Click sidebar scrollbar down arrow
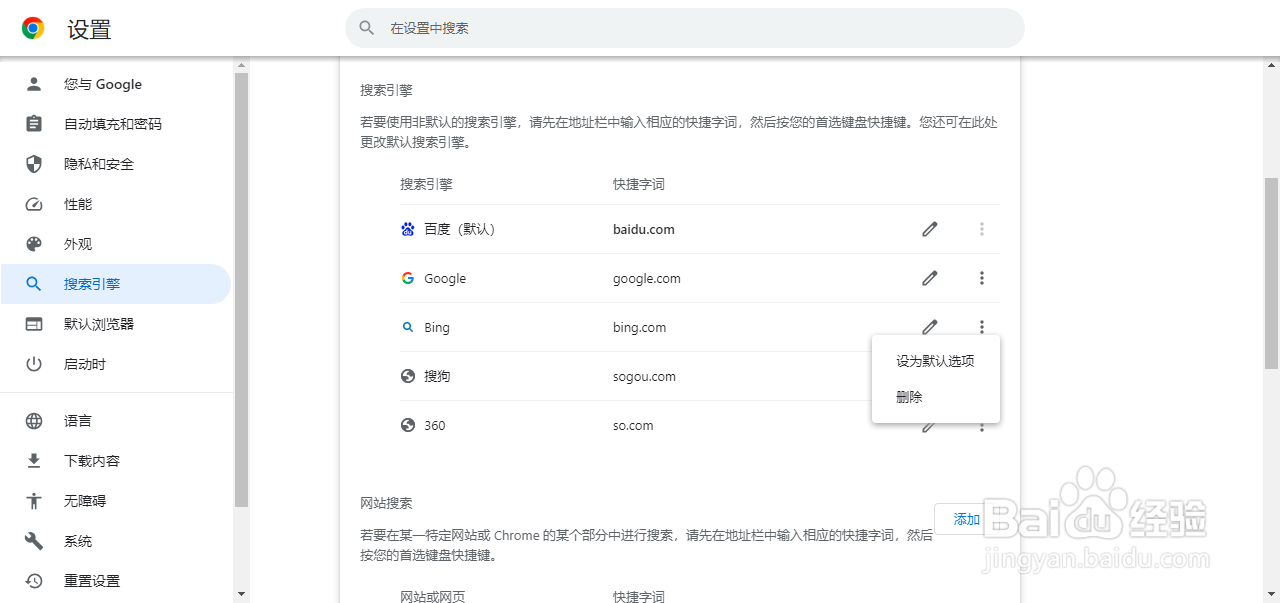 pos(241,595)
